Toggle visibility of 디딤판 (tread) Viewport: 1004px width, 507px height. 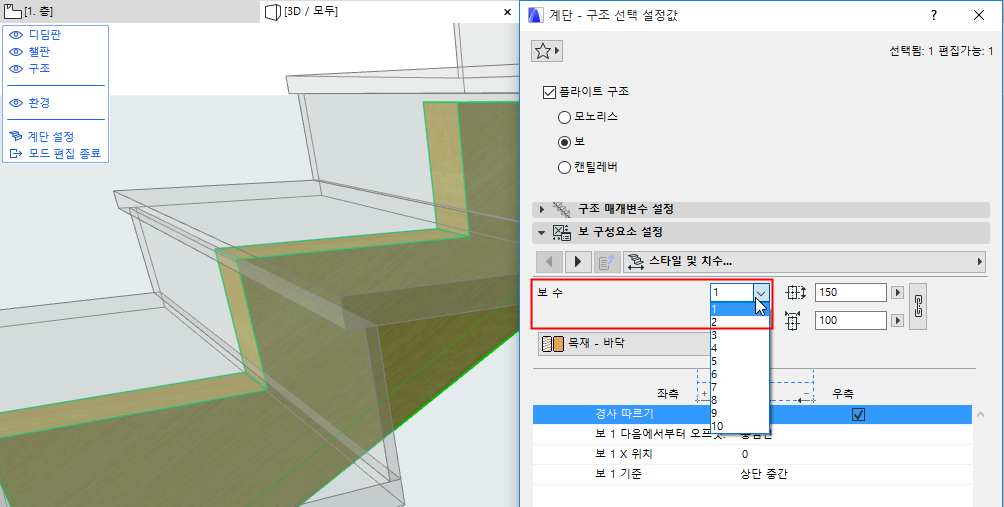(16, 35)
